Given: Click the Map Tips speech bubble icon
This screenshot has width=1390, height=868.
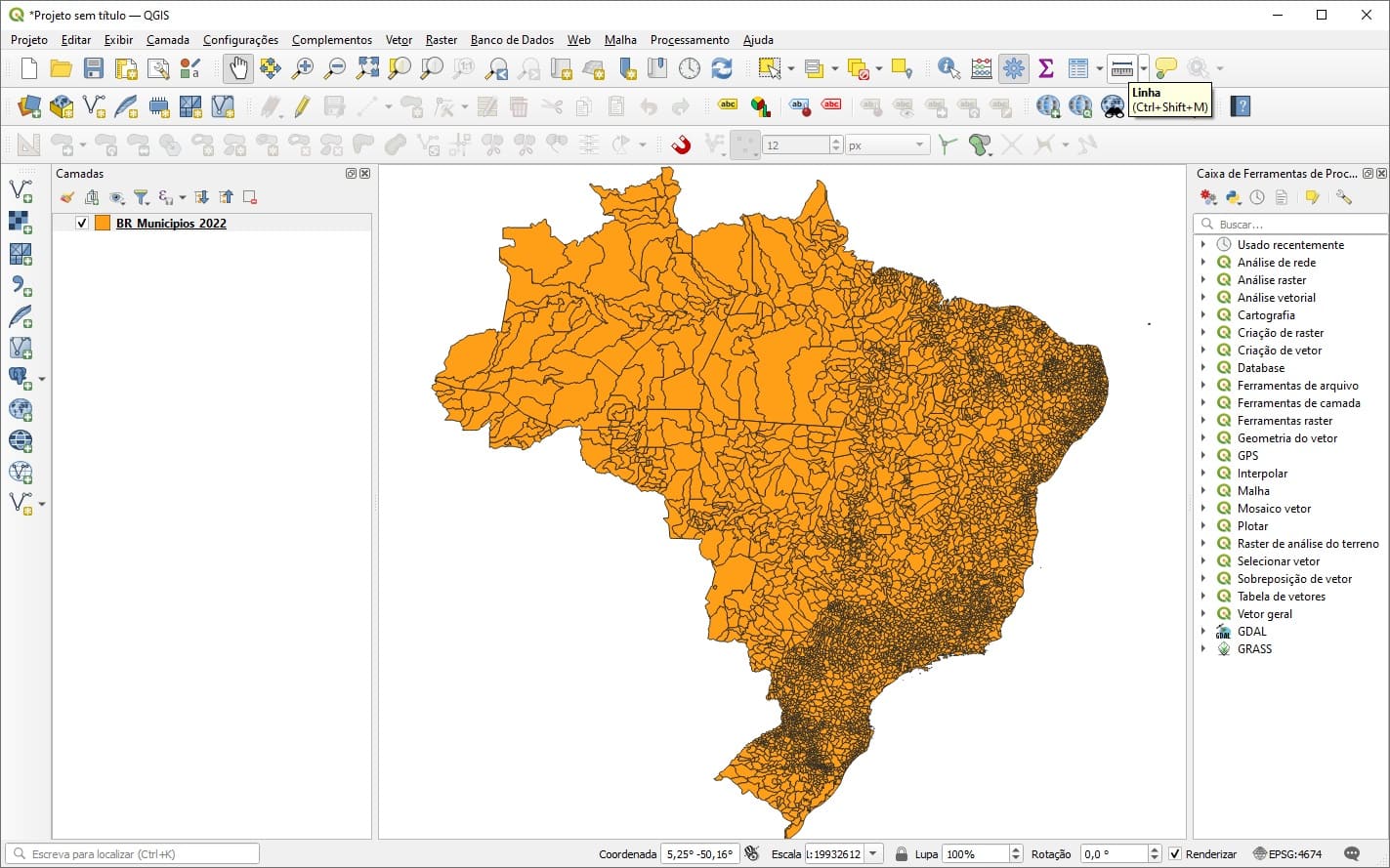Looking at the screenshot, I should pyautogui.click(x=1165, y=68).
